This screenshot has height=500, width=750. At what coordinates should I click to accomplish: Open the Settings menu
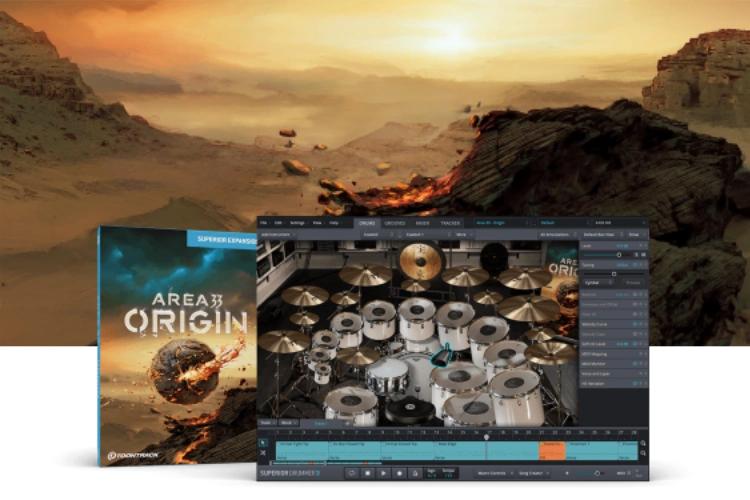[297, 223]
